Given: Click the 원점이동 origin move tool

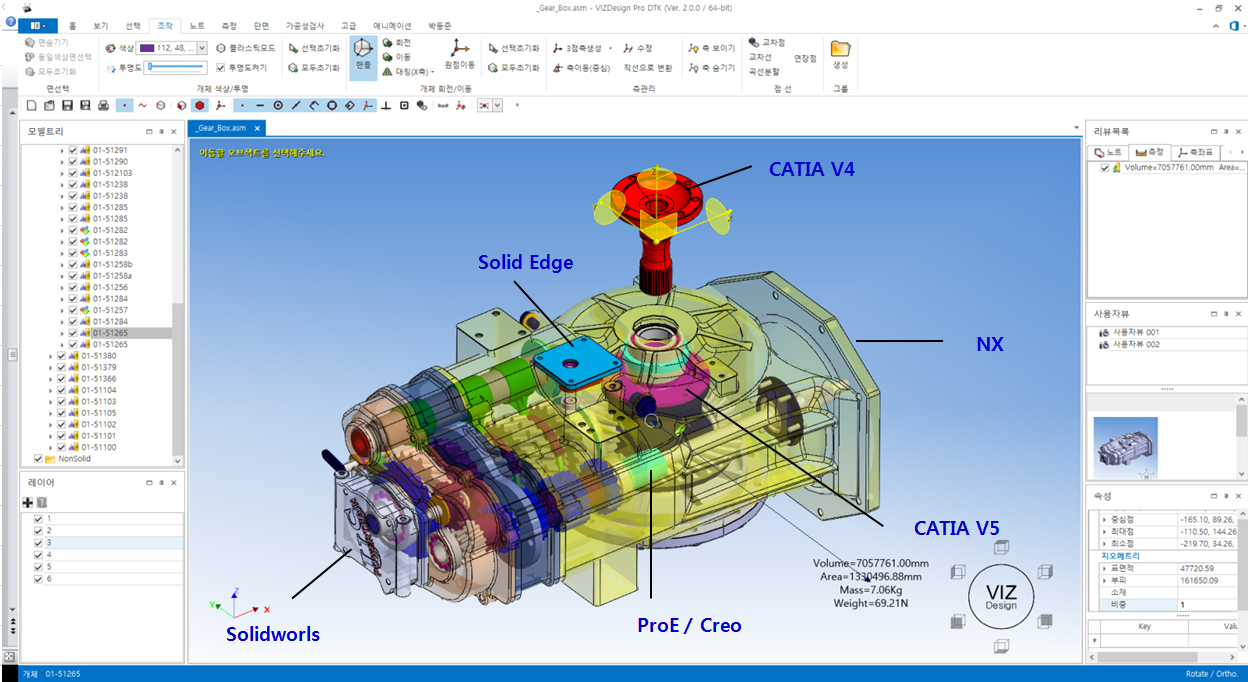Looking at the screenshot, I should click(x=460, y=56).
